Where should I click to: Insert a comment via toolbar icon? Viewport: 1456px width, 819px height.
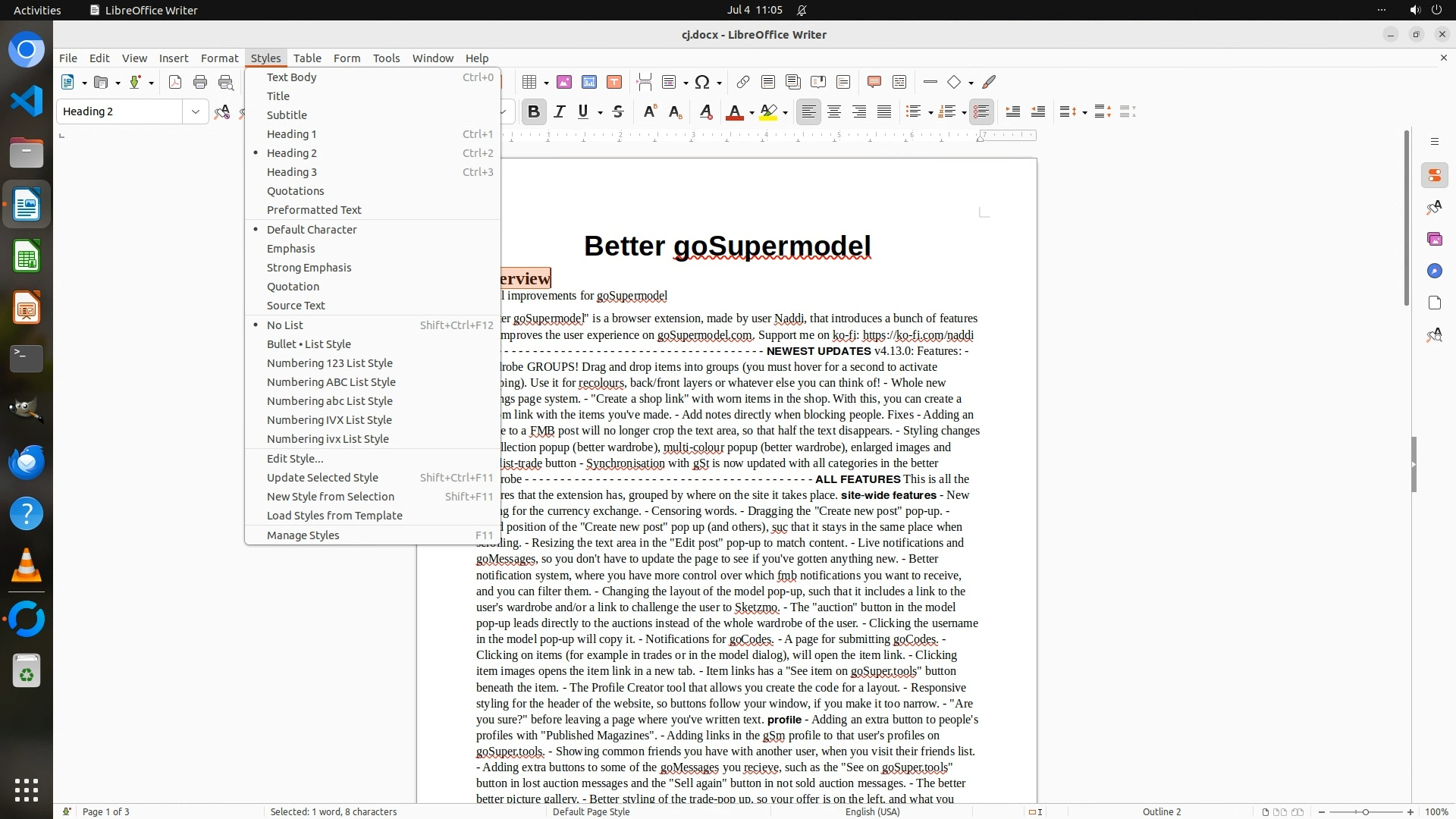(x=874, y=82)
